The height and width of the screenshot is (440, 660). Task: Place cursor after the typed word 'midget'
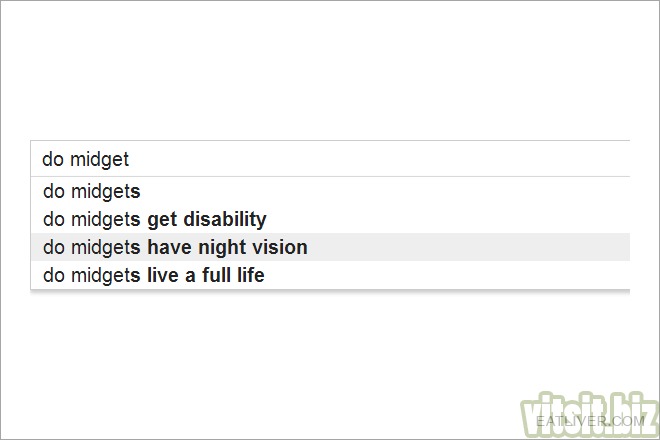[x=130, y=159]
